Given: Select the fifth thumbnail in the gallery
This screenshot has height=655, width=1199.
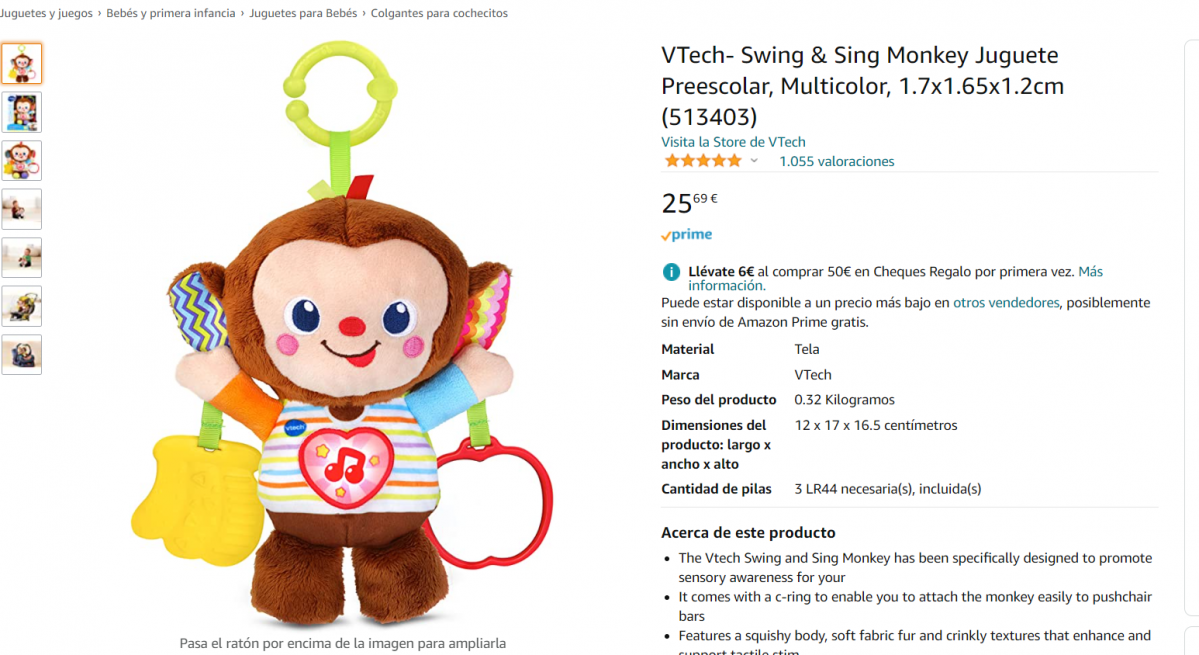Looking at the screenshot, I should click(x=21, y=258).
